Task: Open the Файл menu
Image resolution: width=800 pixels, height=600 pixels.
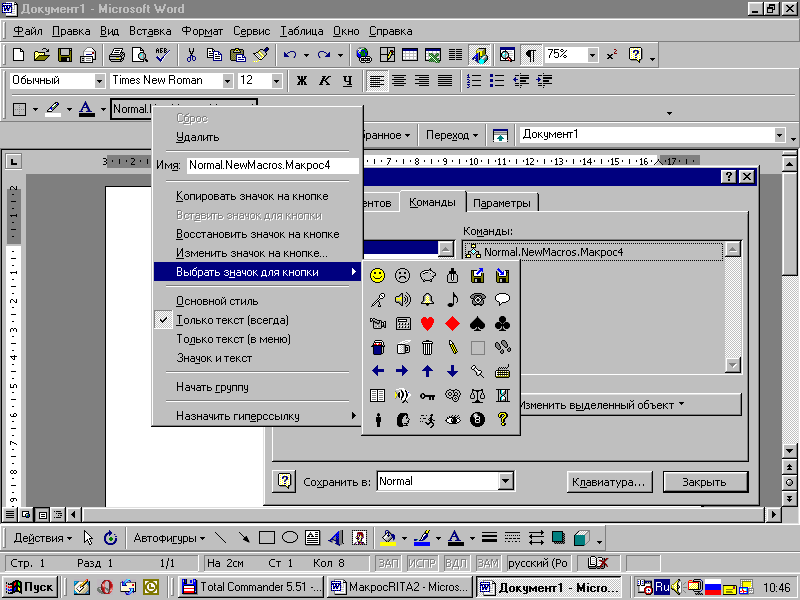Action: pyautogui.click(x=28, y=31)
